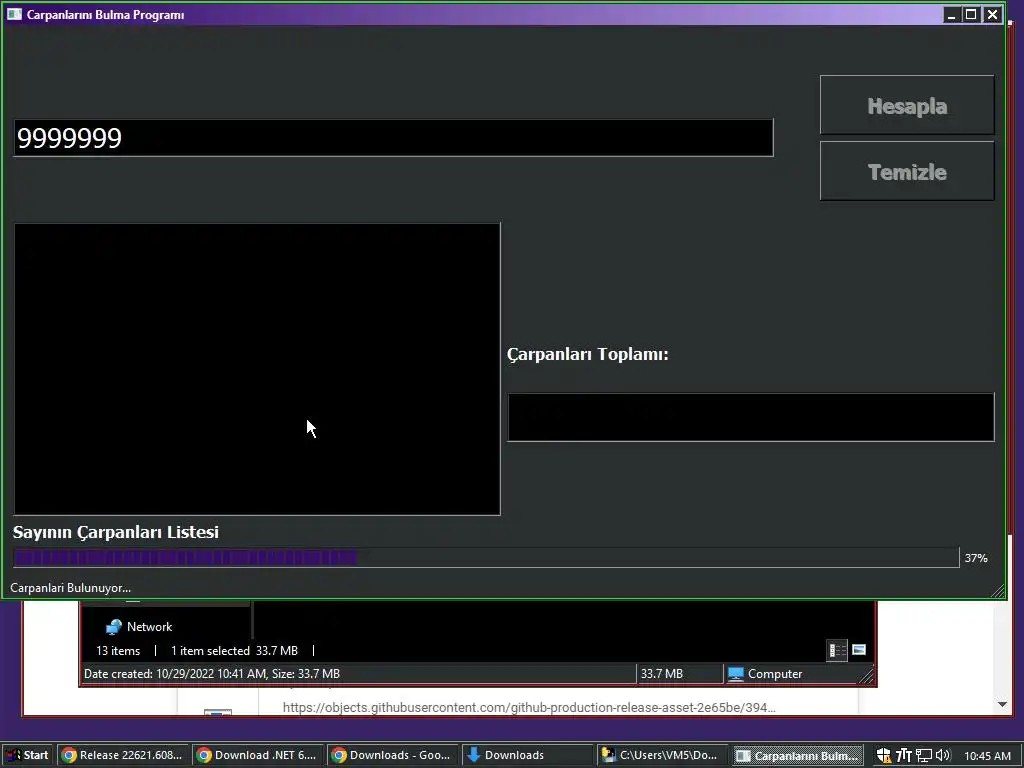Click the 10:45 AM taskbar clock
Screen dimensions: 1024x768
coord(987,756)
